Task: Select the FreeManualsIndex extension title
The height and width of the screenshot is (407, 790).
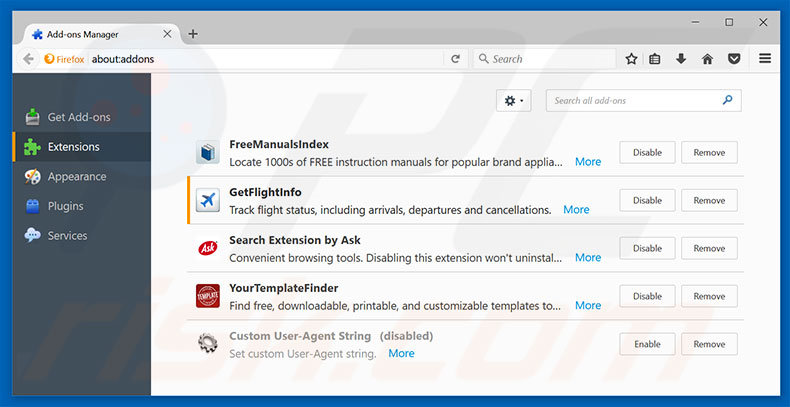Action: (x=279, y=144)
